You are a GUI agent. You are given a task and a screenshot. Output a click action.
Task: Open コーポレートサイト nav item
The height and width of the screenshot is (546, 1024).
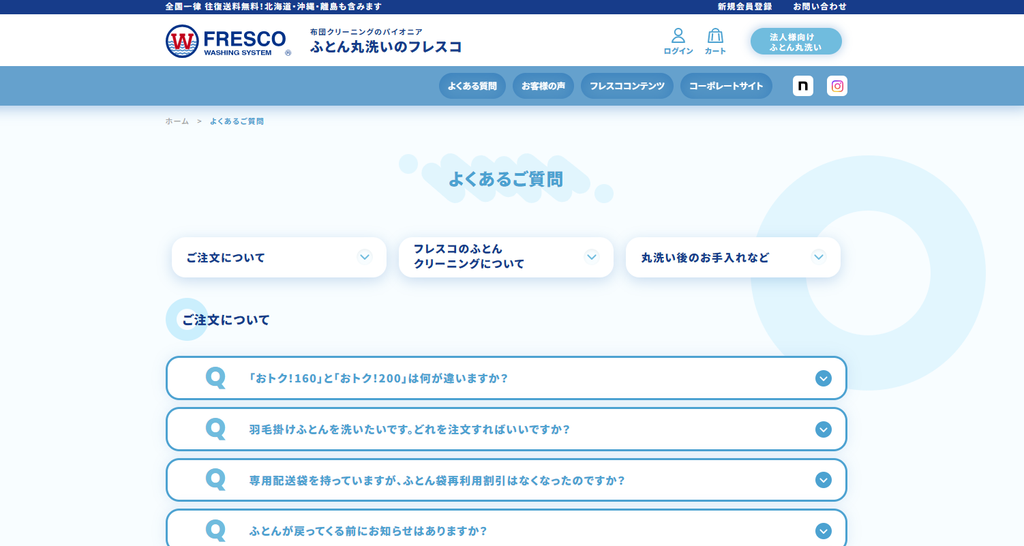click(726, 86)
